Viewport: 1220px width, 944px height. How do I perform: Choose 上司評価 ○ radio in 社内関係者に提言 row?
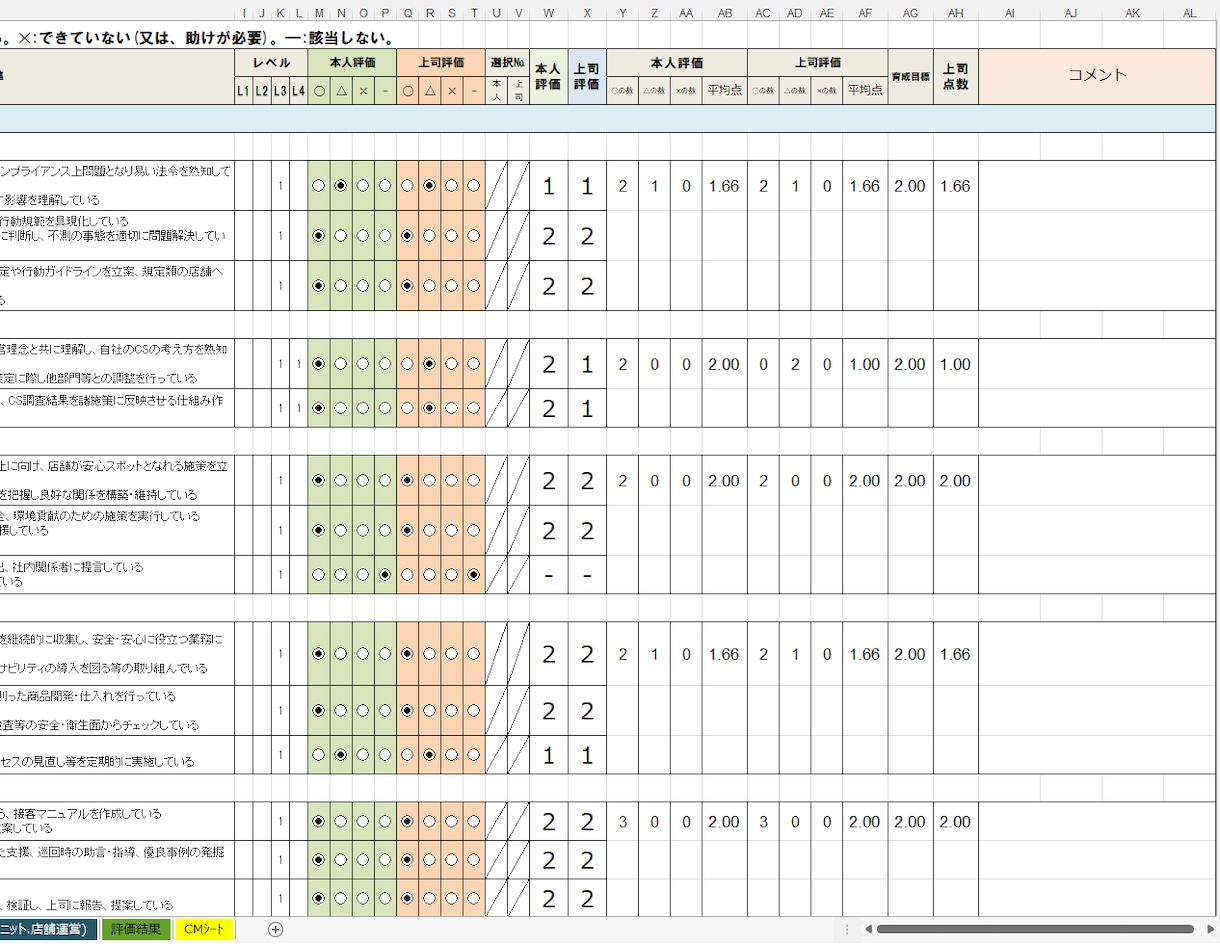point(407,575)
